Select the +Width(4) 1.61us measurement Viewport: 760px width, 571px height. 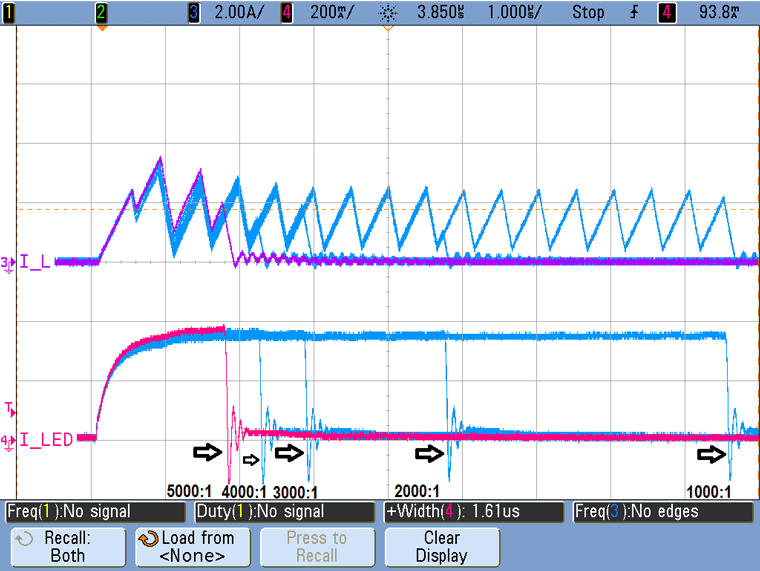pos(474,512)
